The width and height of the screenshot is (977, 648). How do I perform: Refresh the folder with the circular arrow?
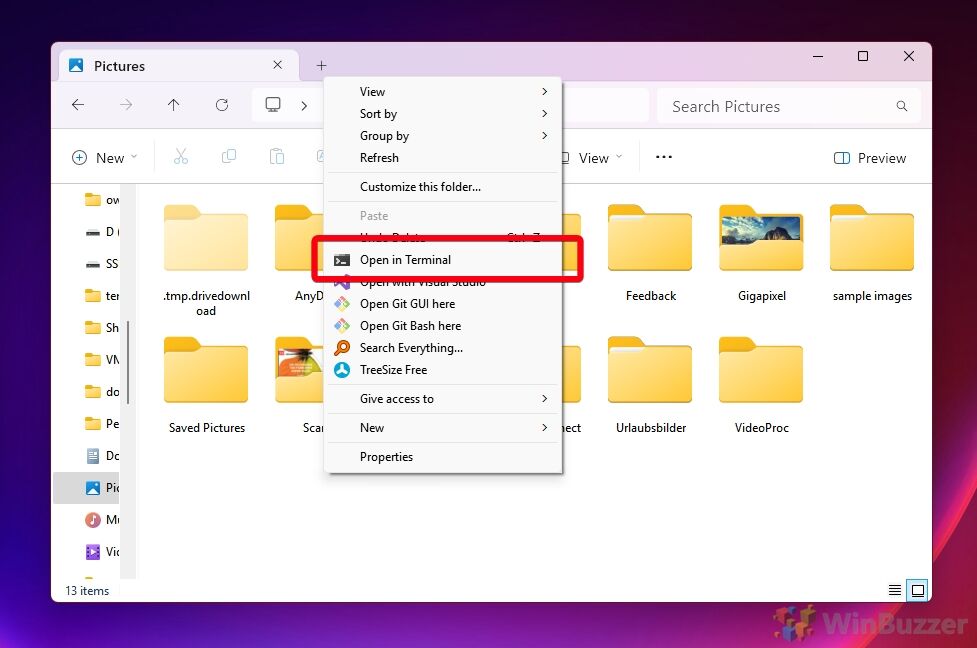point(222,105)
